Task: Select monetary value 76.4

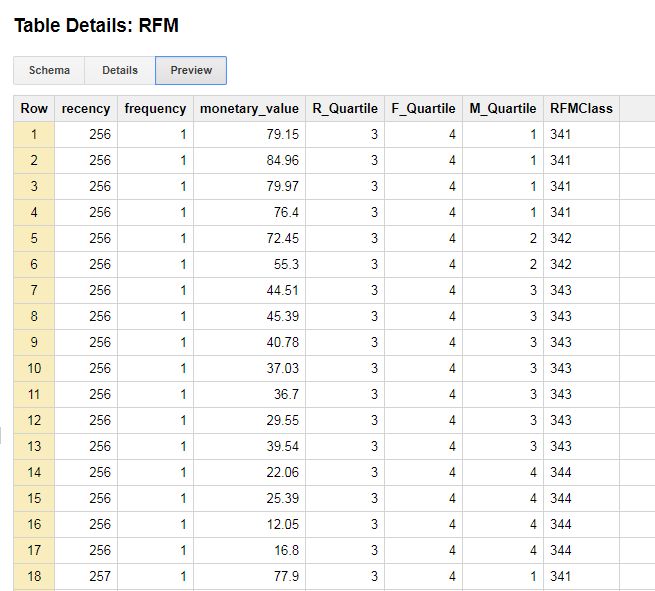Action: (286, 212)
